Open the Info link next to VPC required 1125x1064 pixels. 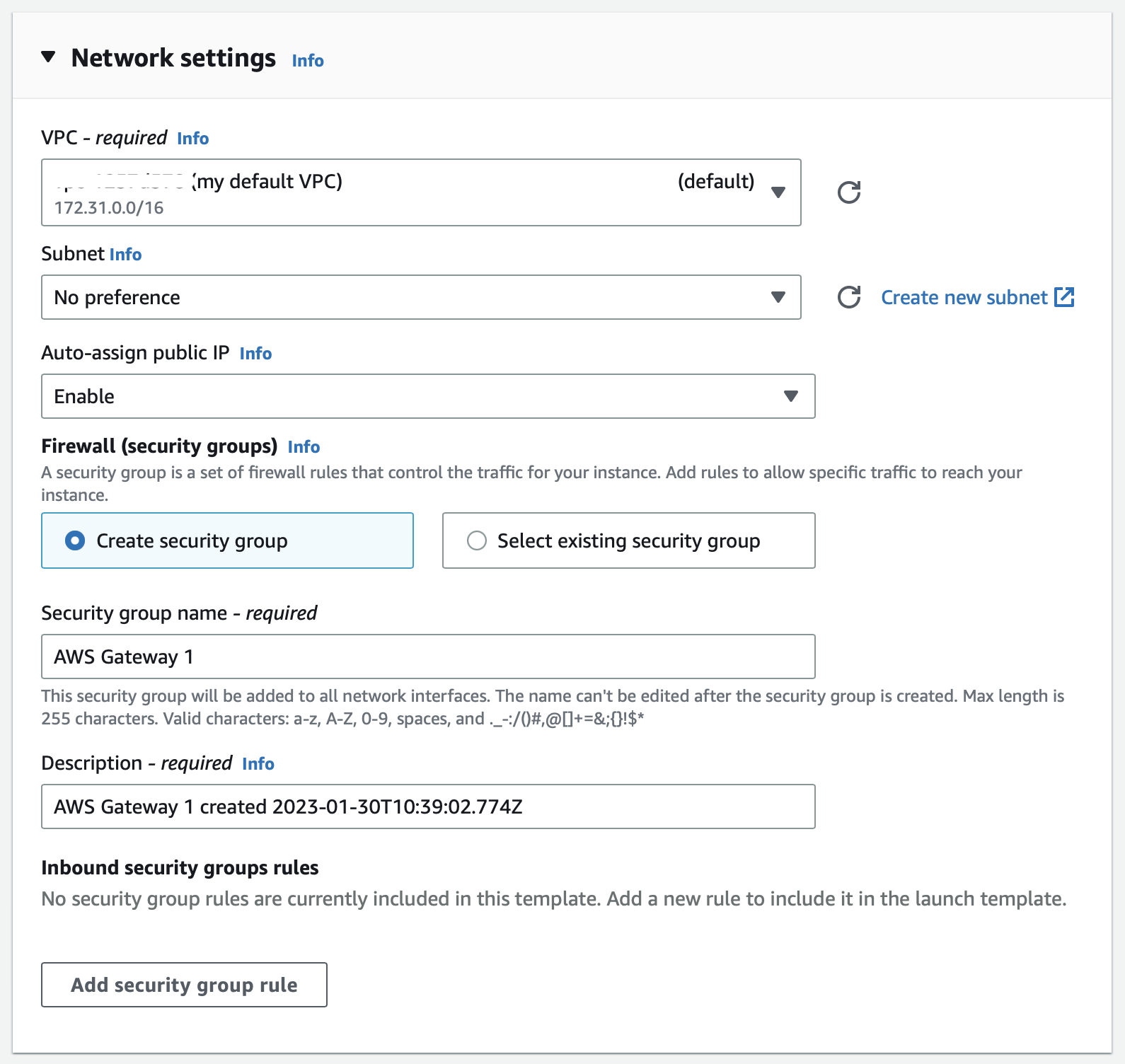click(x=192, y=139)
